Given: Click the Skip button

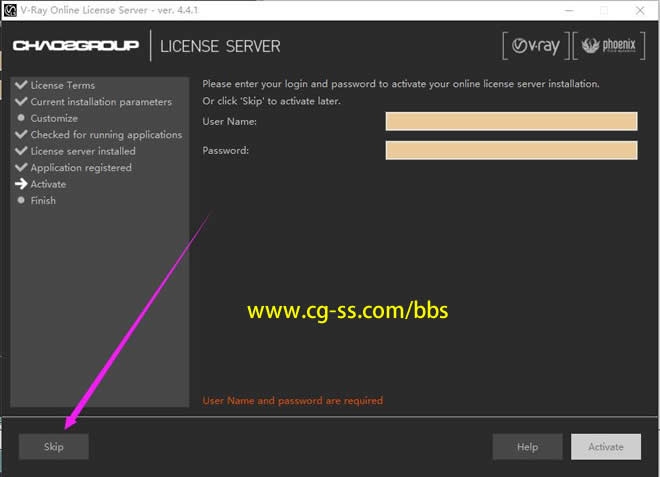Looking at the screenshot, I should tap(54, 447).
